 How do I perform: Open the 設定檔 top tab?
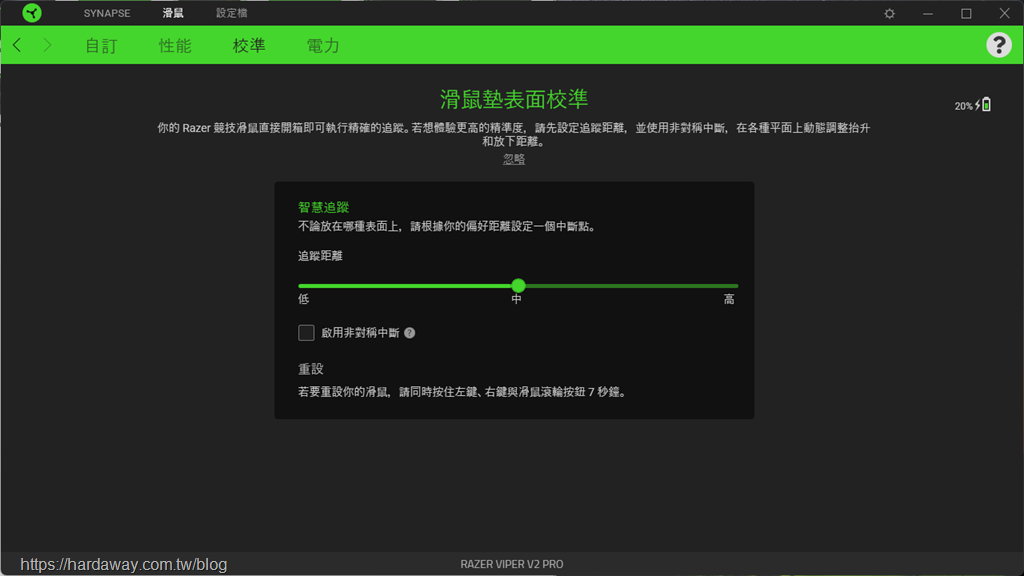pyautogui.click(x=232, y=13)
